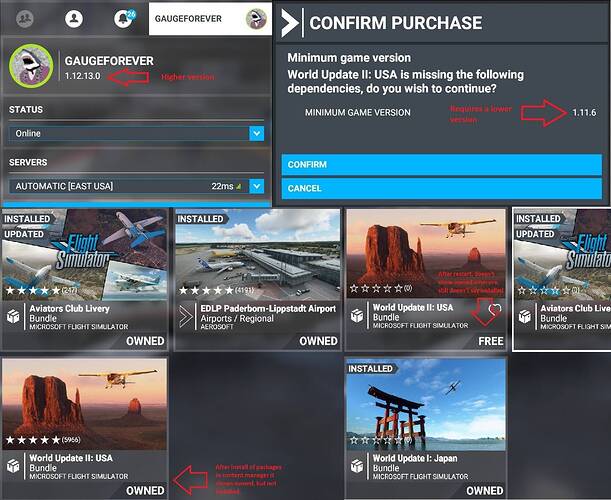The width and height of the screenshot is (611, 500).
Task: Click bundle box icon on World Update I: Japan
Action: click(x=357, y=465)
